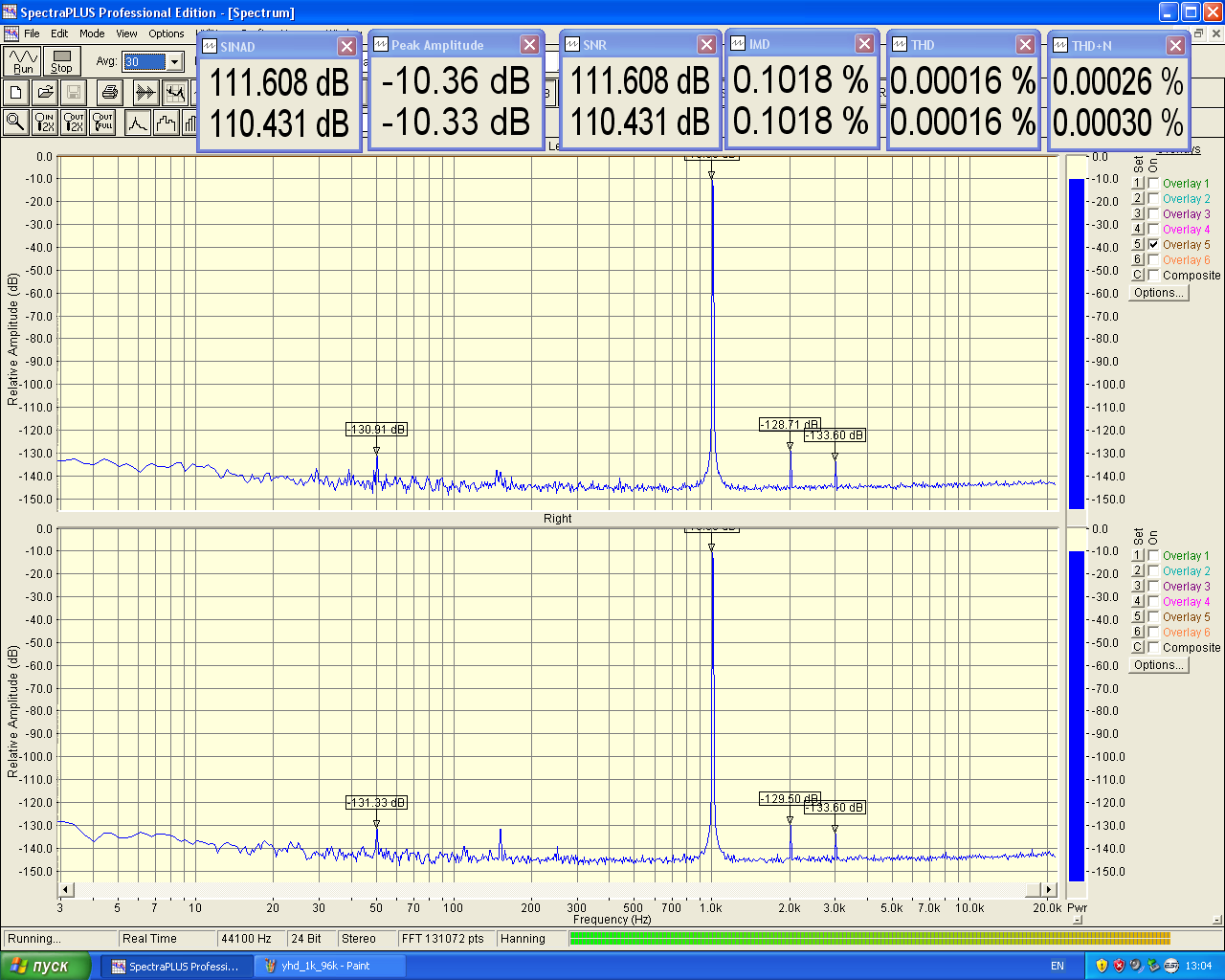Click Options... button in the Left channel overlays
Screen dimensions: 1225x980
(x=1159, y=293)
